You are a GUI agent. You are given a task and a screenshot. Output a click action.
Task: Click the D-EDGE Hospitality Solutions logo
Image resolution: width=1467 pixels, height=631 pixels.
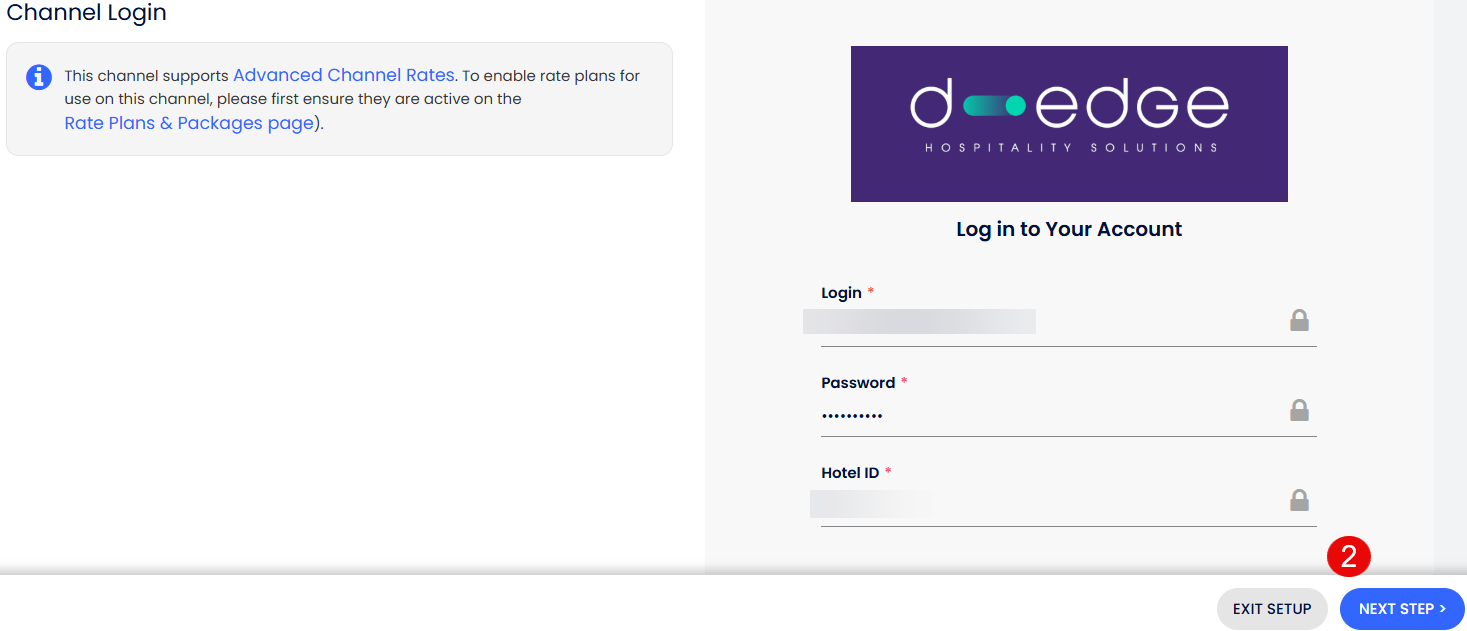point(1069,124)
